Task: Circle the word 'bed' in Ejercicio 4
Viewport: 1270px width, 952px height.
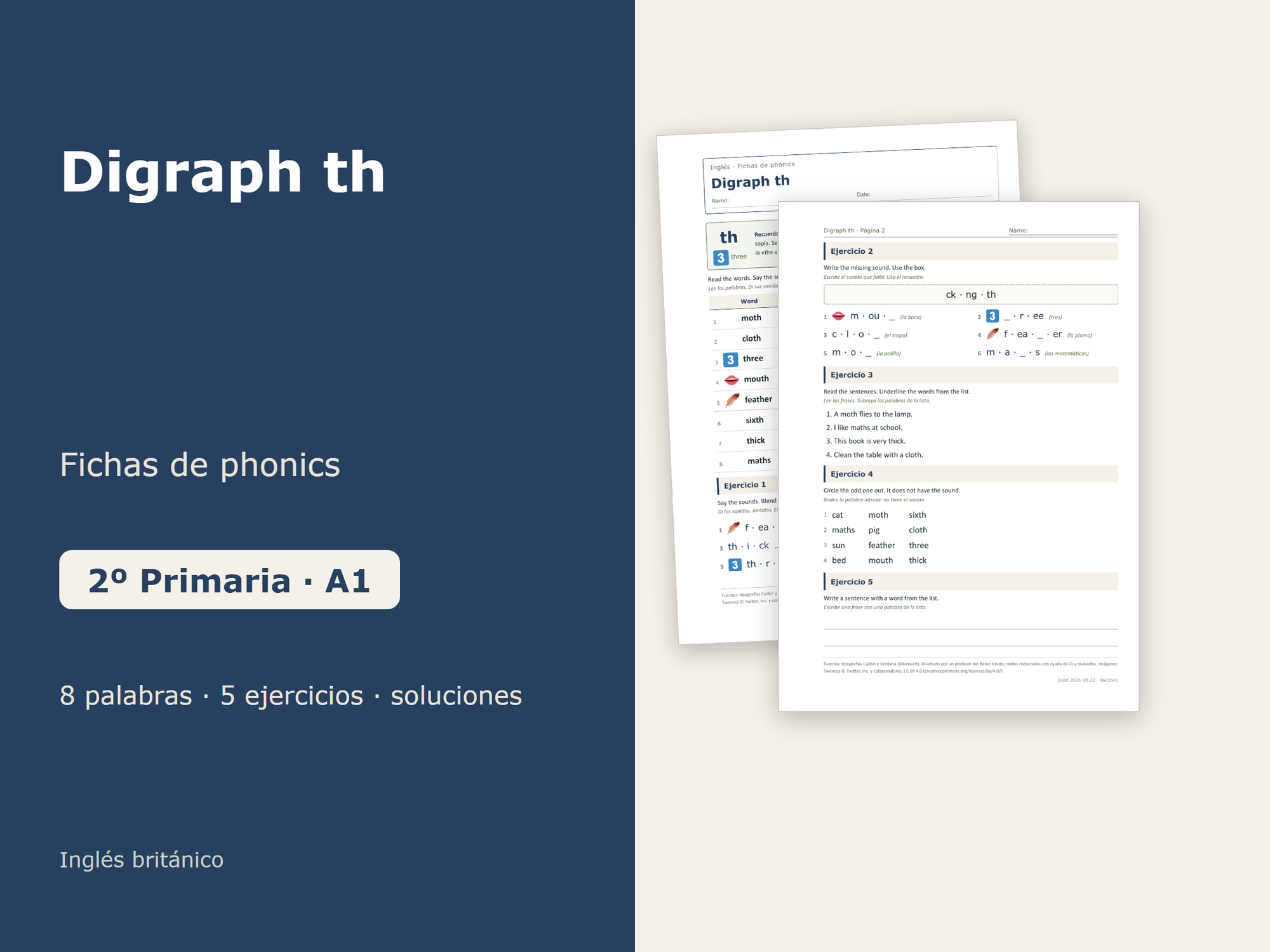Action: (x=839, y=560)
